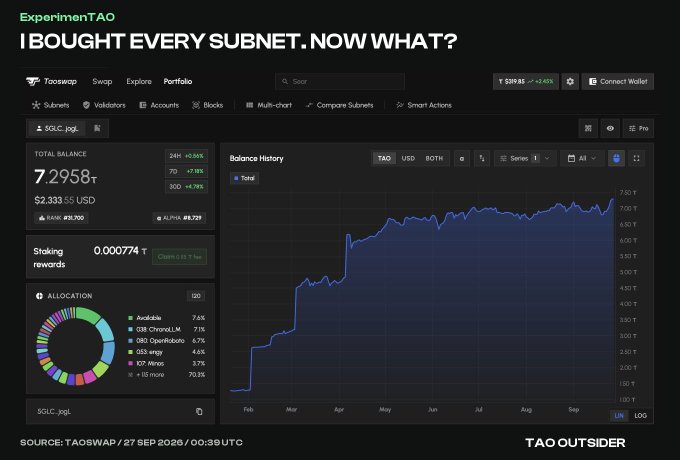Click the $2,333.55 USD value
The height and width of the screenshot is (460, 680).
(x=65, y=200)
